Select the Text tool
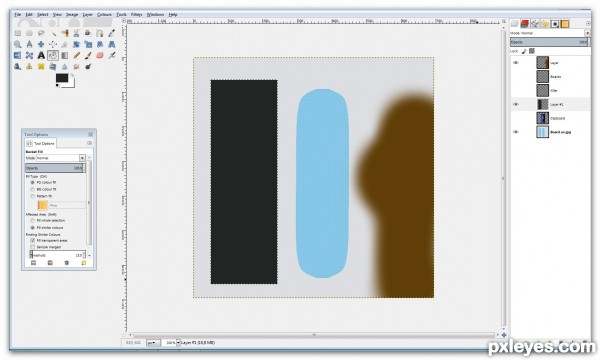This screenshot has width=600, height=360. click(x=41, y=55)
